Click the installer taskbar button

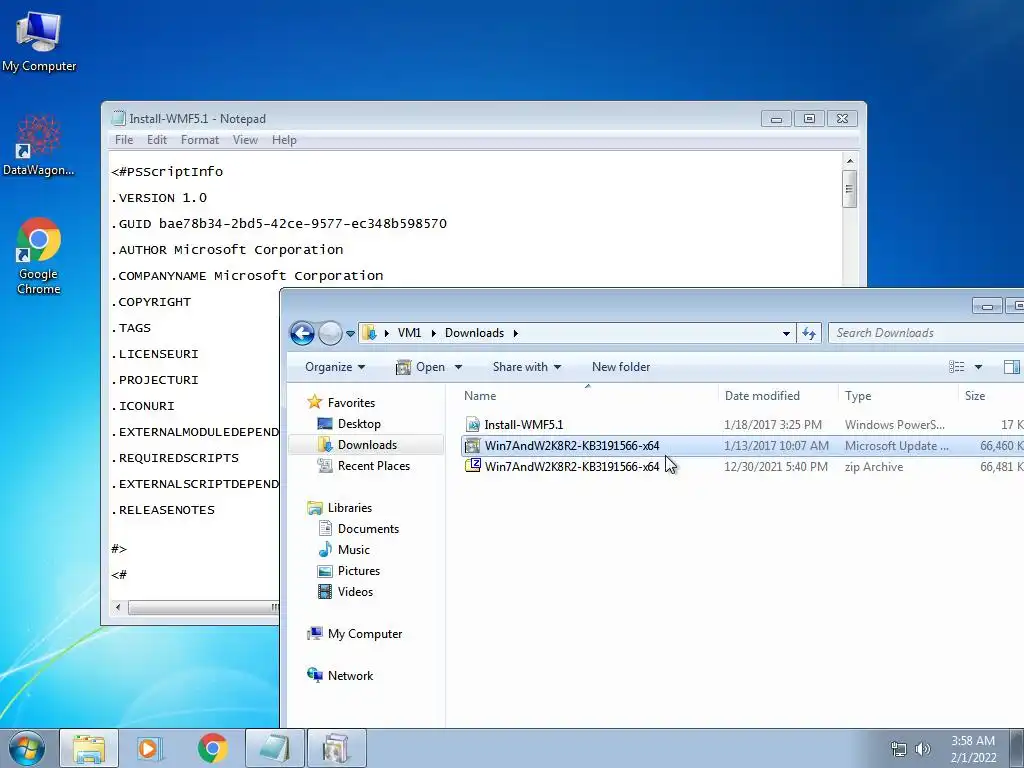click(337, 748)
